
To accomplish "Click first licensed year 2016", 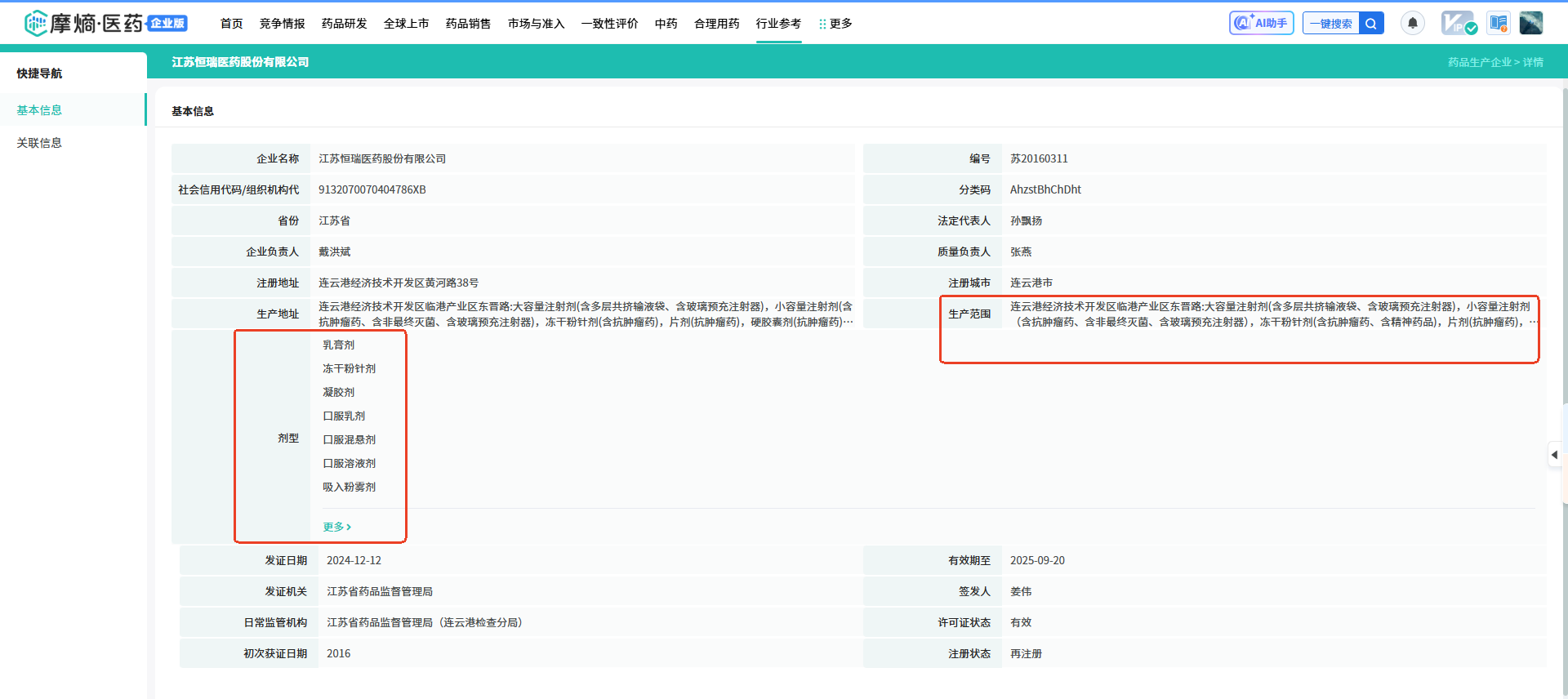I will tap(338, 653).
